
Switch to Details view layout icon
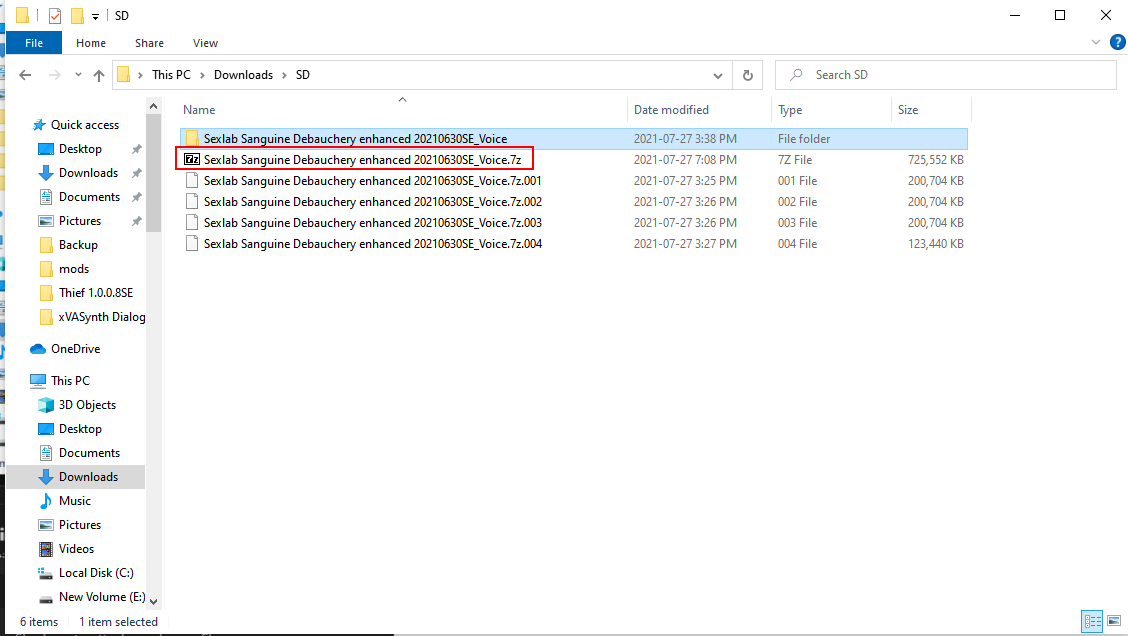pos(1092,621)
